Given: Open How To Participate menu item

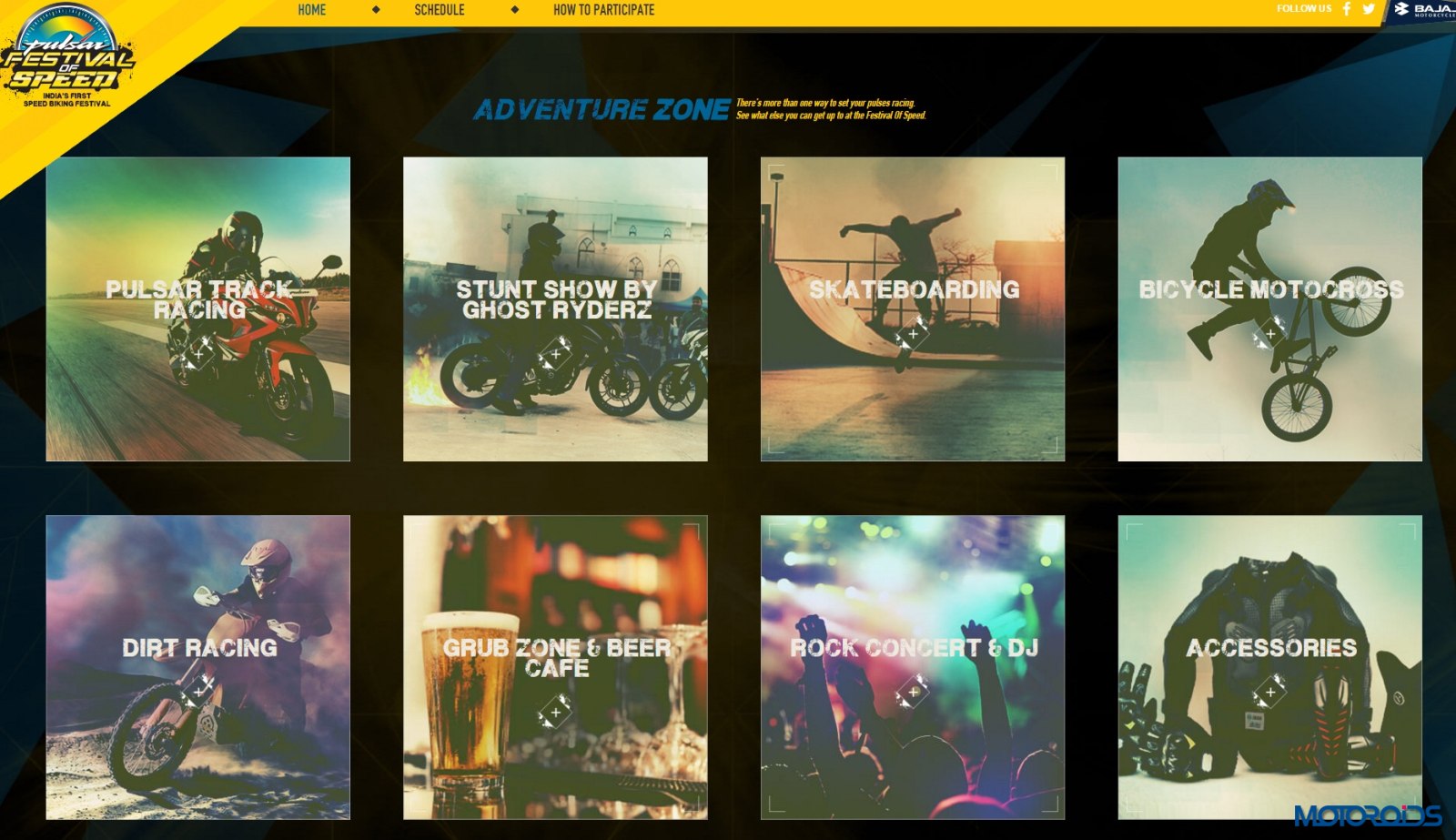Looking at the screenshot, I should click(x=603, y=10).
